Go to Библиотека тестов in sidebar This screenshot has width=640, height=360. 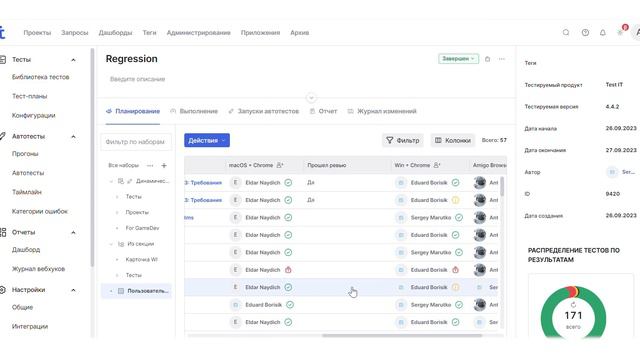[x=40, y=77]
